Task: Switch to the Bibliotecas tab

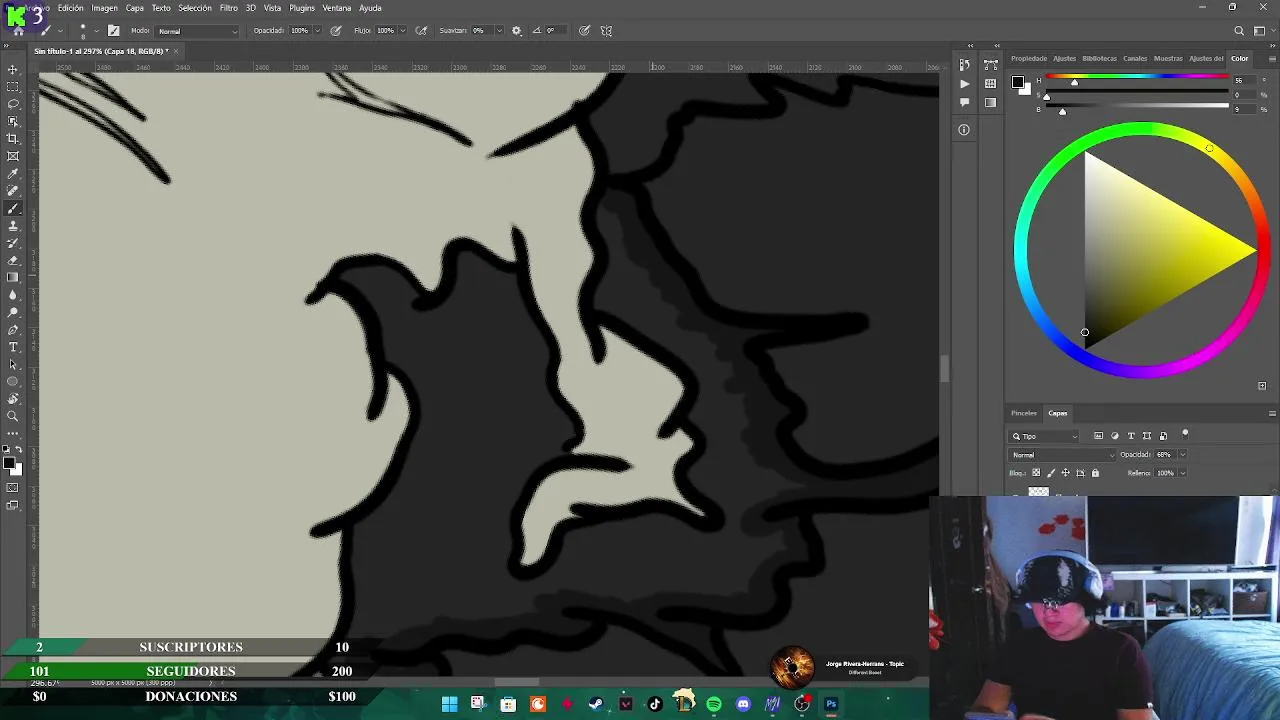Action: tap(1099, 58)
